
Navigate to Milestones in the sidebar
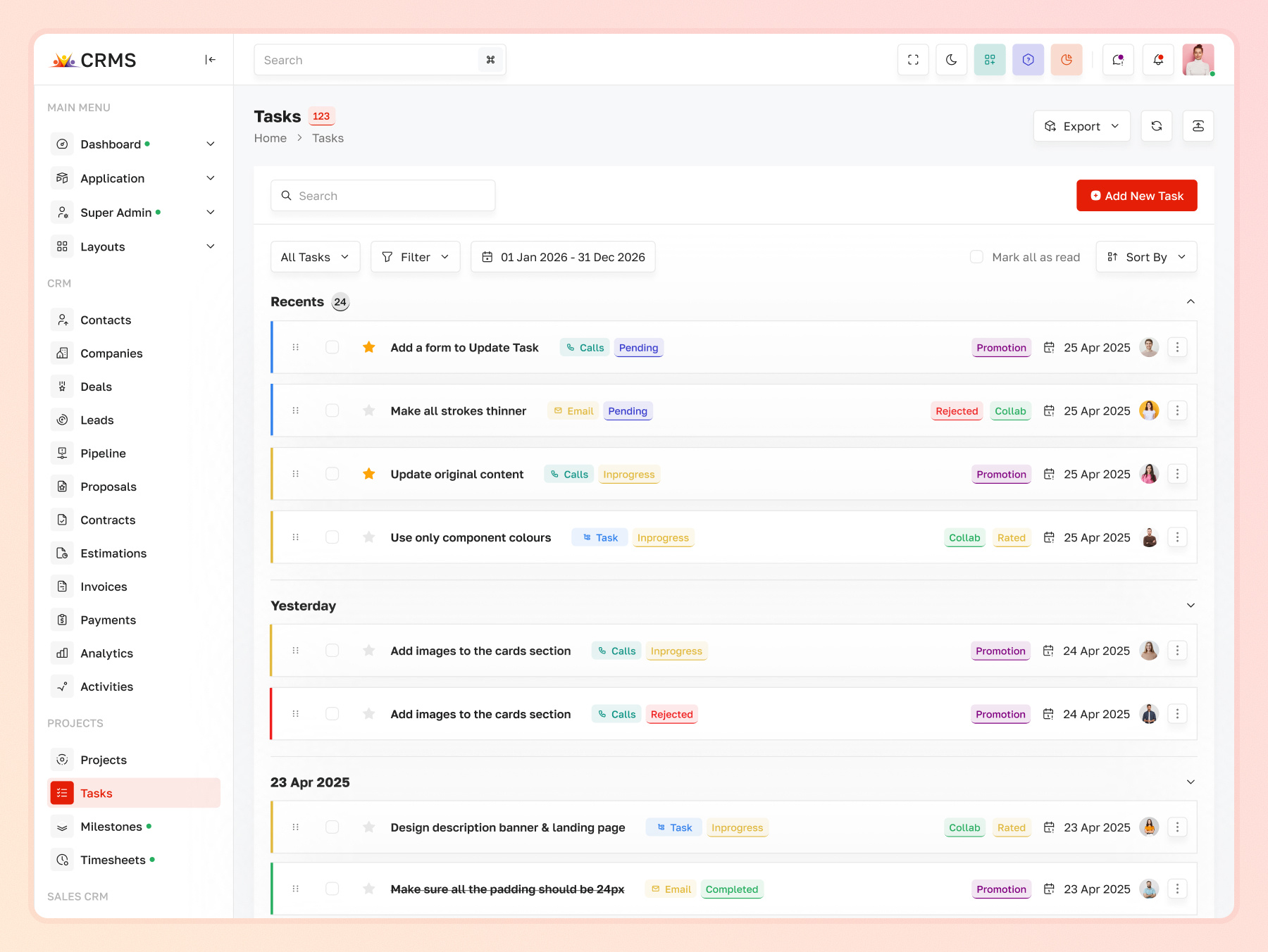111,826
